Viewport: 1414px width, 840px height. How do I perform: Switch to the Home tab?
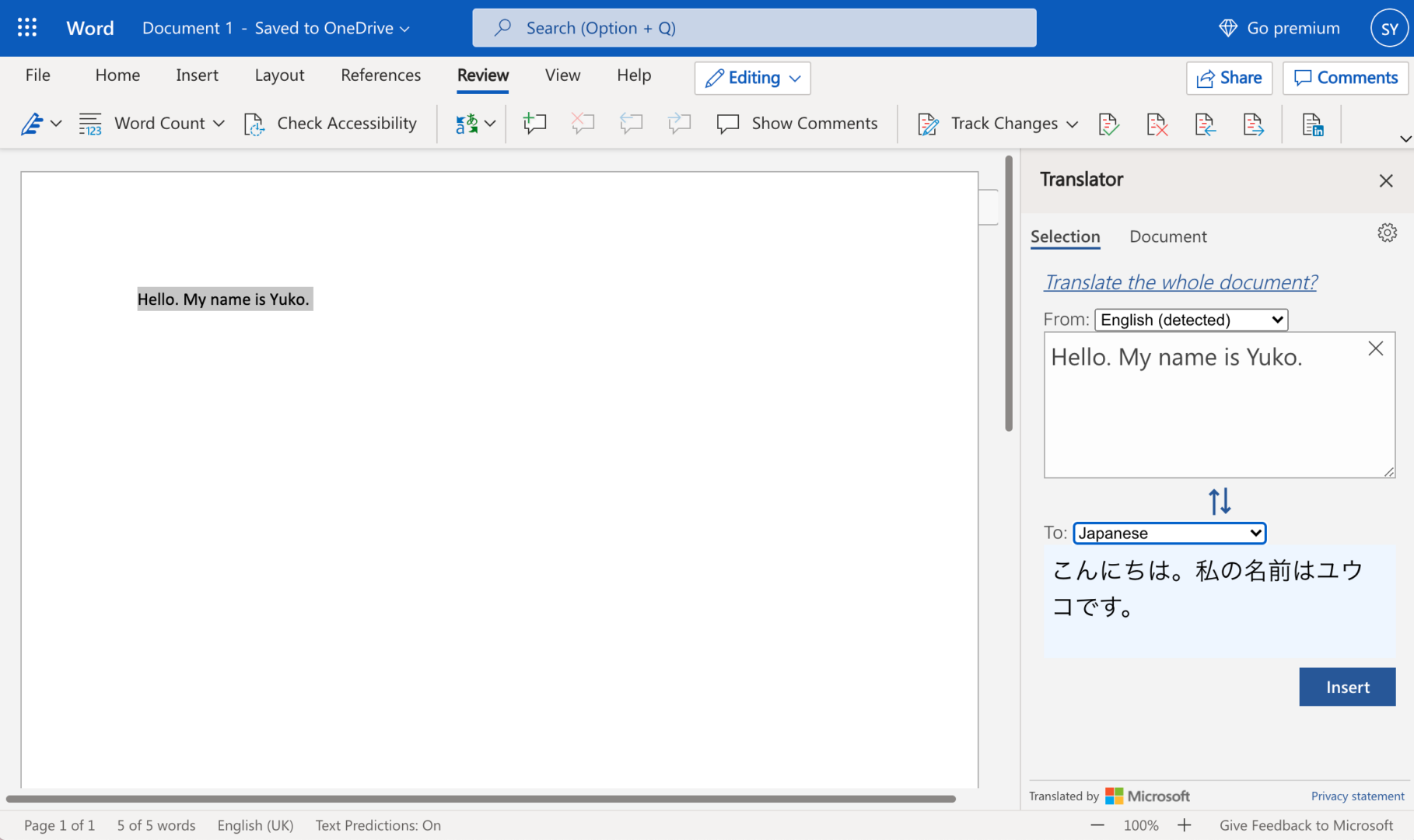(117, 75)
